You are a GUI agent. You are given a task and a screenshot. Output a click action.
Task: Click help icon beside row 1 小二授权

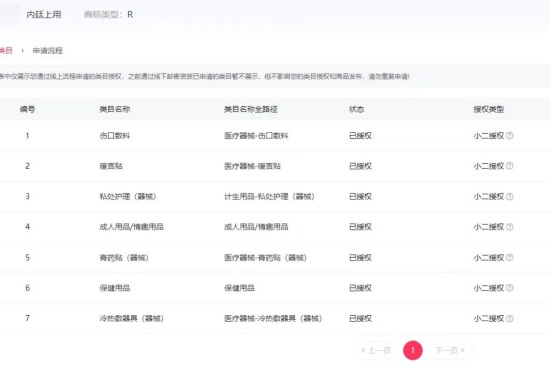[x=510, y=135]
